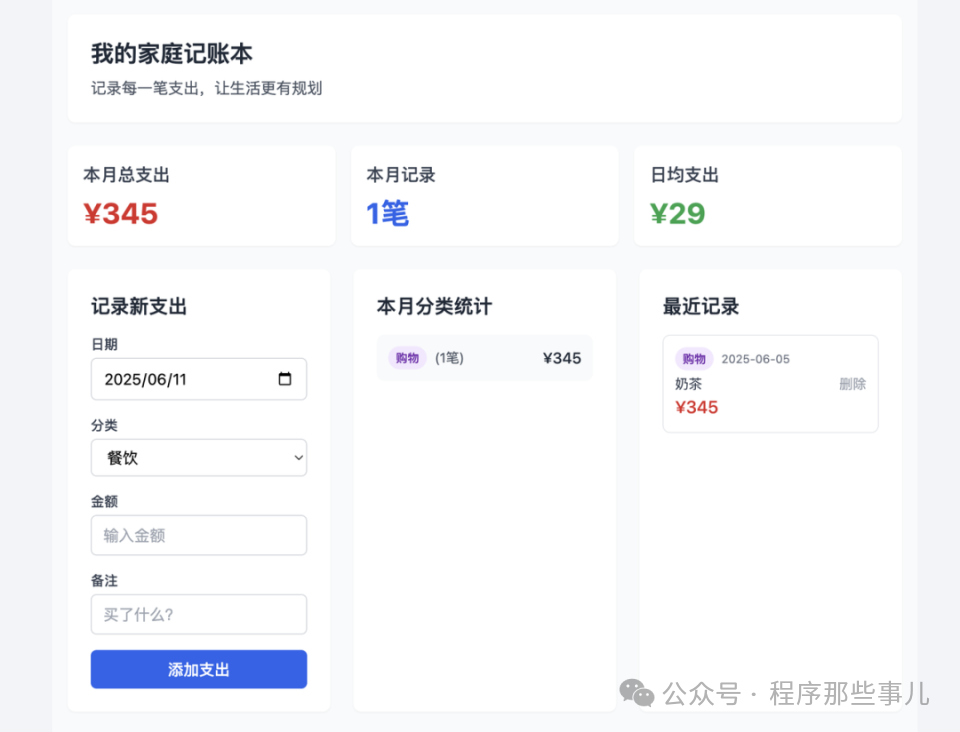Click the WeChat icon in the watermark

pyautogui.click(x=637, y=691)
